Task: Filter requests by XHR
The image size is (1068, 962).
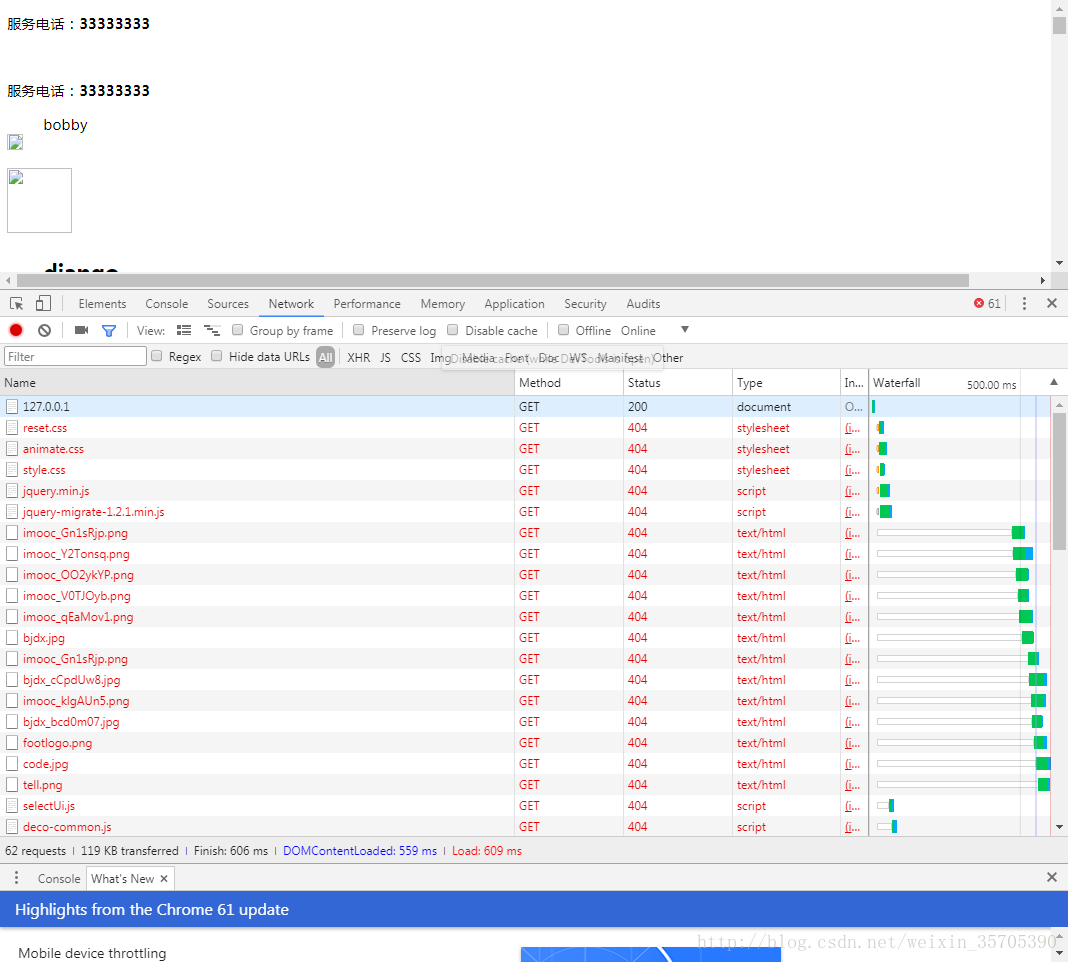Action: (x=358, y=358)
